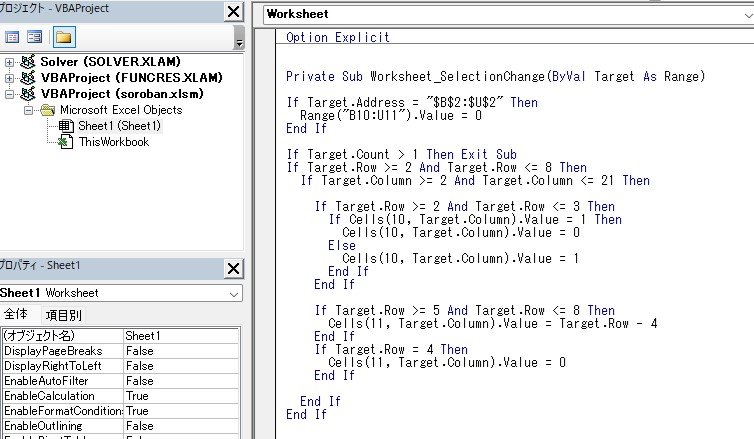Select the Sheet1 worksheet icon in tree

pos(66,126)
